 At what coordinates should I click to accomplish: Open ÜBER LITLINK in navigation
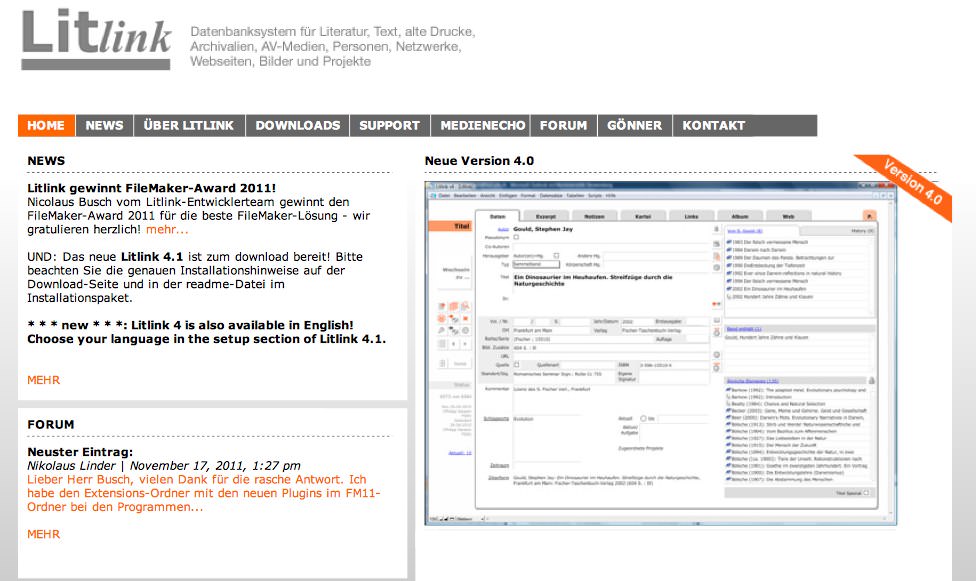pyautogui.click(x=189, y=125)
